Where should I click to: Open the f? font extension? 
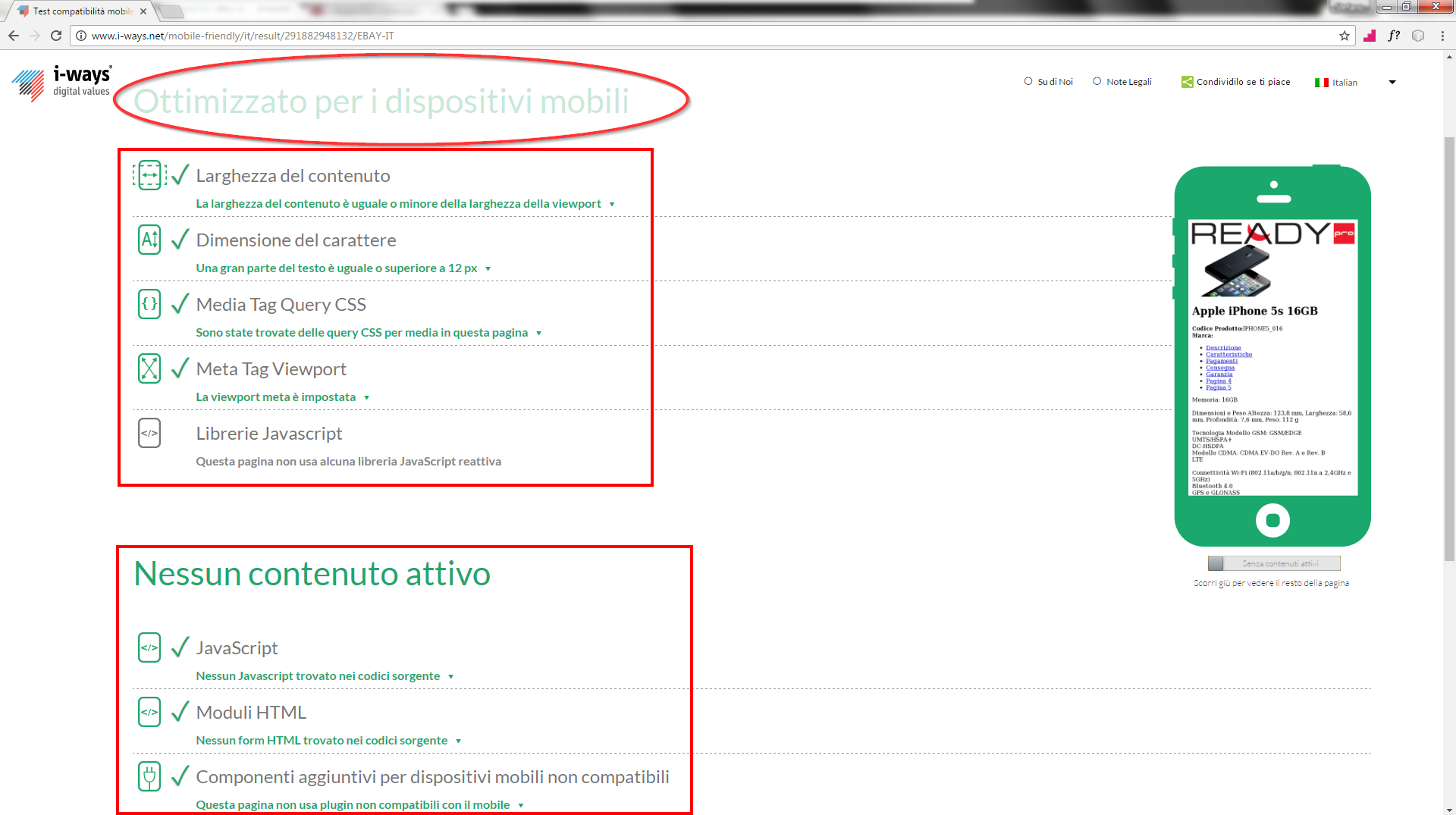[x=1394, y=36]
